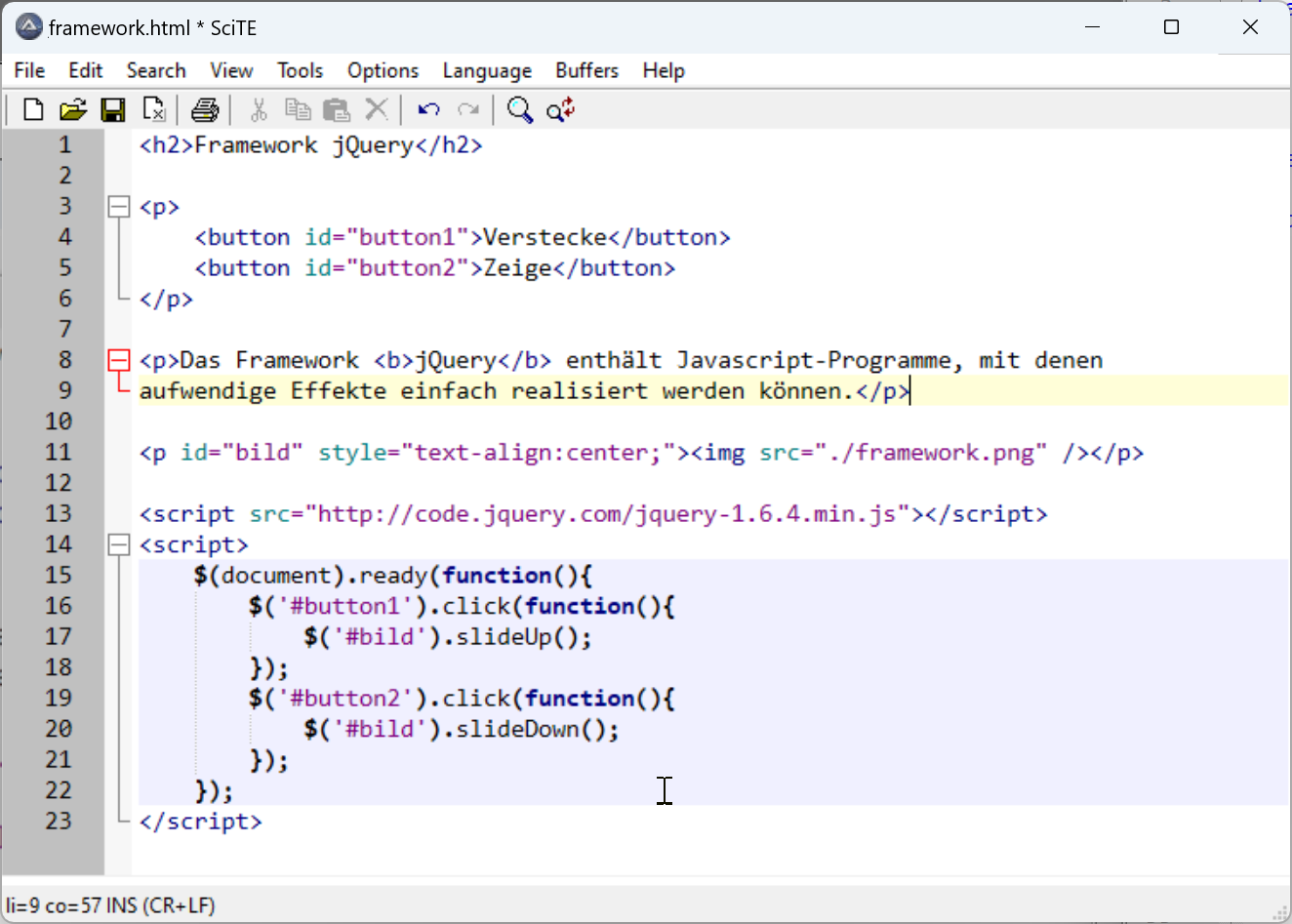This screenshot has height=924, width=1292.
Task: Click line number 13 in margin
Action: (x=59, y=513)
